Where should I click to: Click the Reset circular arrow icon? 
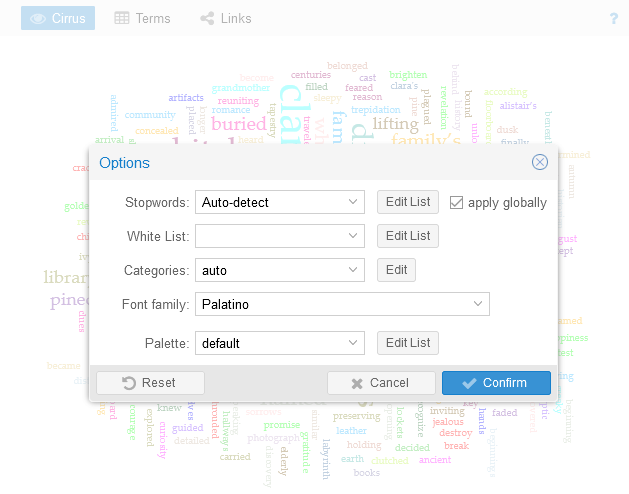129,383
